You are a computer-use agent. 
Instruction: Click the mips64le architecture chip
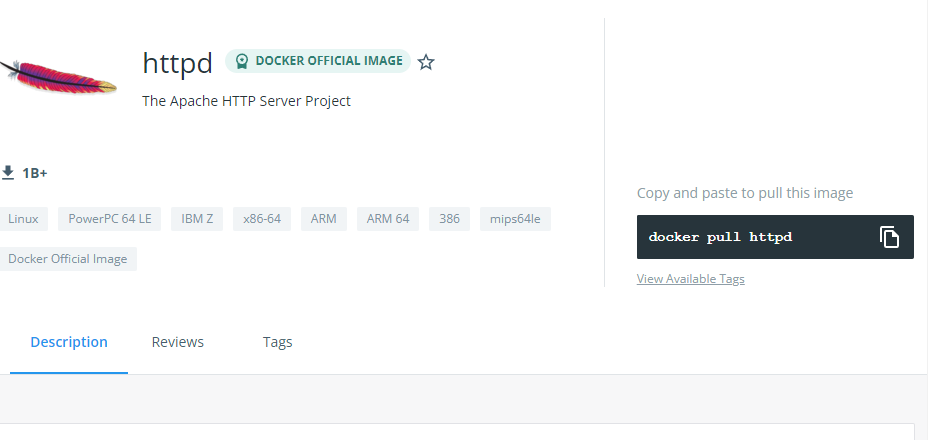click(x=515, y=219)
